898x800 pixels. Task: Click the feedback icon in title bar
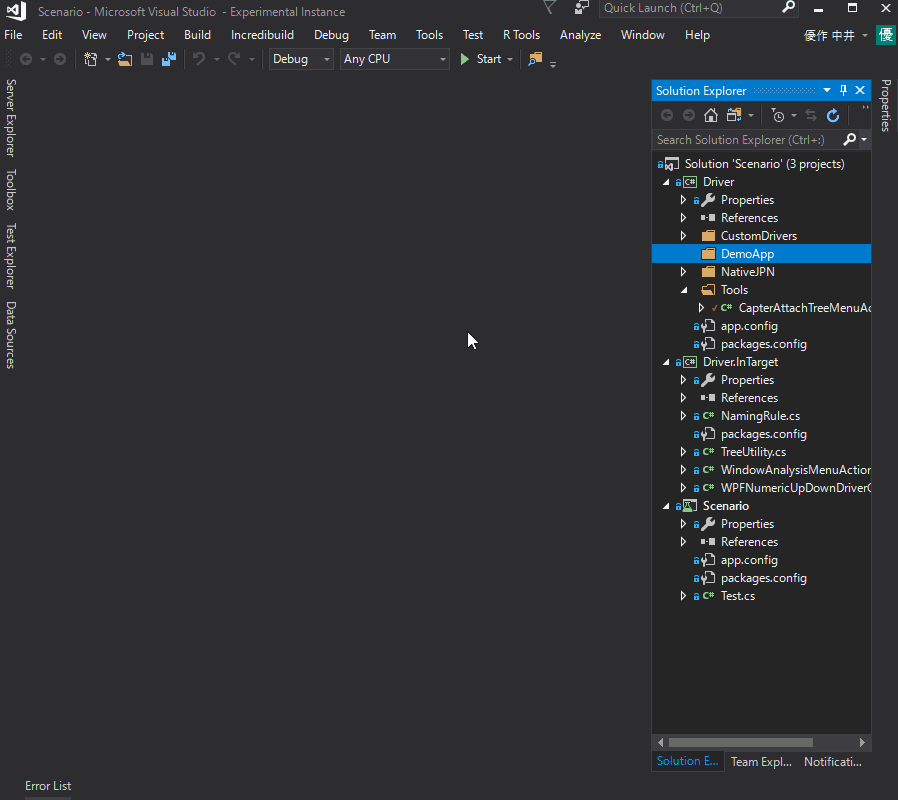coord(582,7)
